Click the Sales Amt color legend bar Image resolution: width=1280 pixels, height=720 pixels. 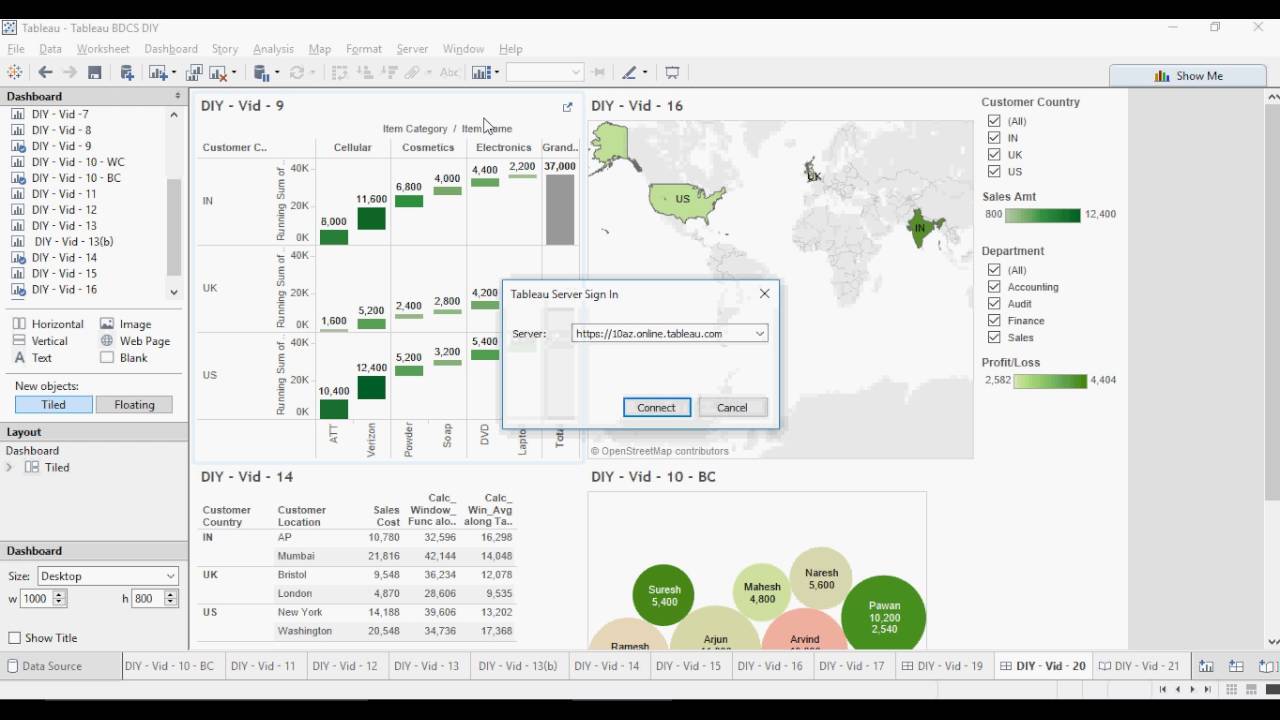1043,215
